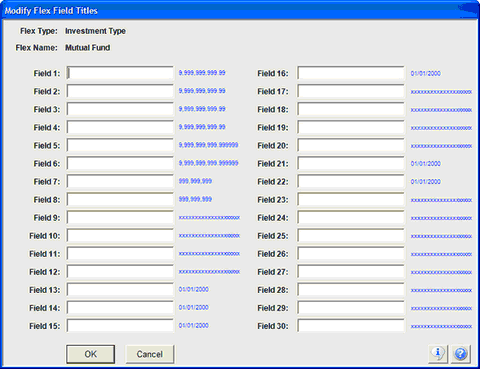480x369 pixels.
Task: Focus the Field 25 input box
Action: (x=351, y=235)
